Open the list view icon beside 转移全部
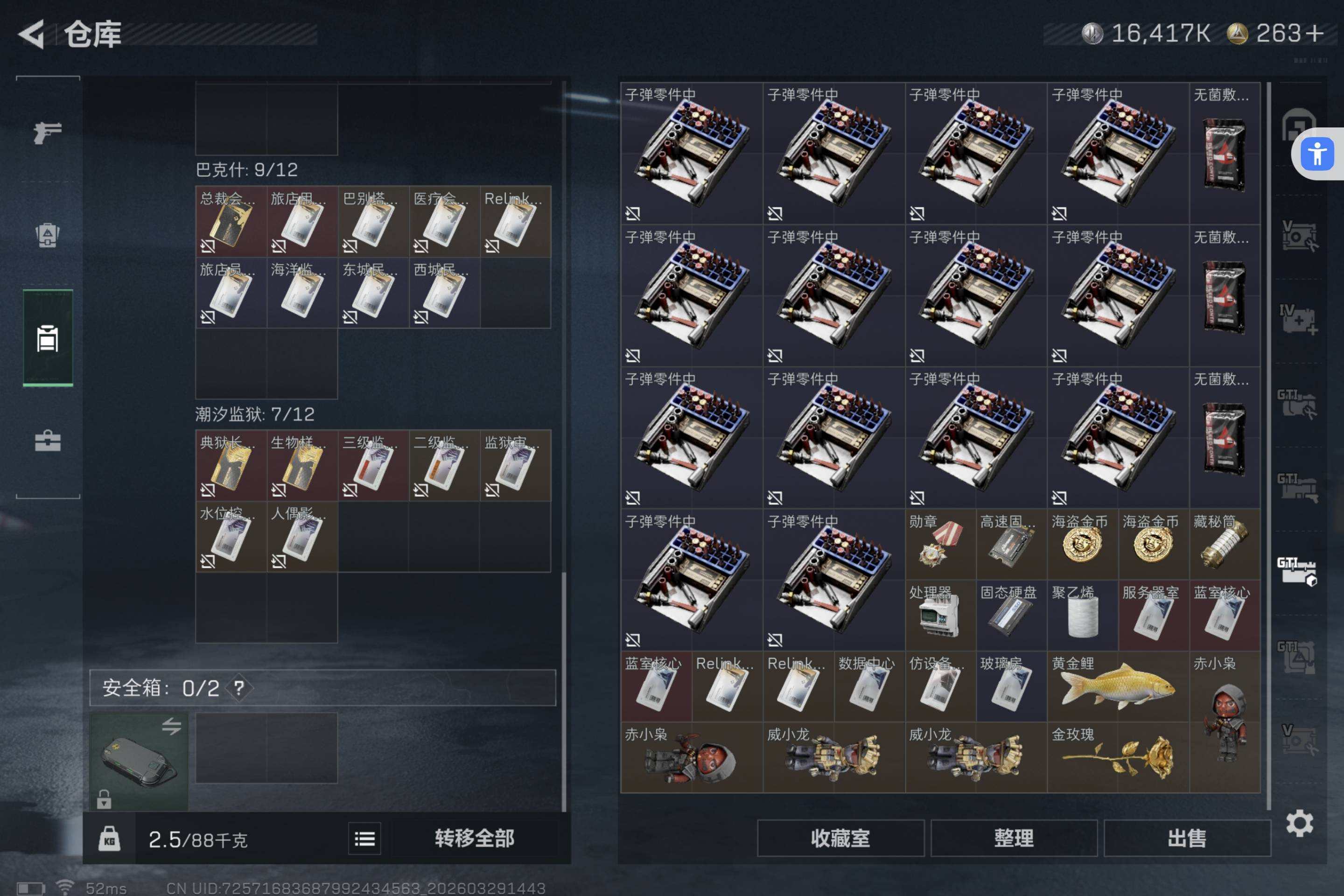This screenshot has height=896, width=1344. point(364,838)
